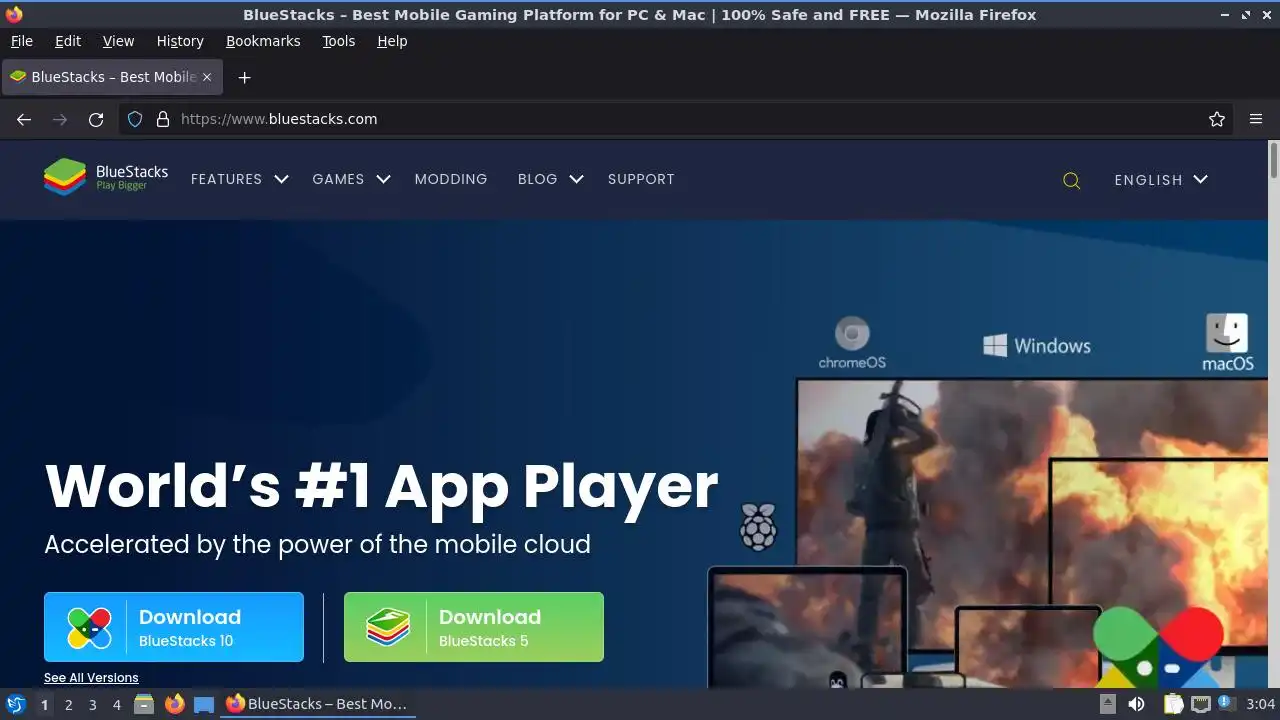Open the Help menu
Viewport: 1280px width, 720px height.
click(392, 41)
